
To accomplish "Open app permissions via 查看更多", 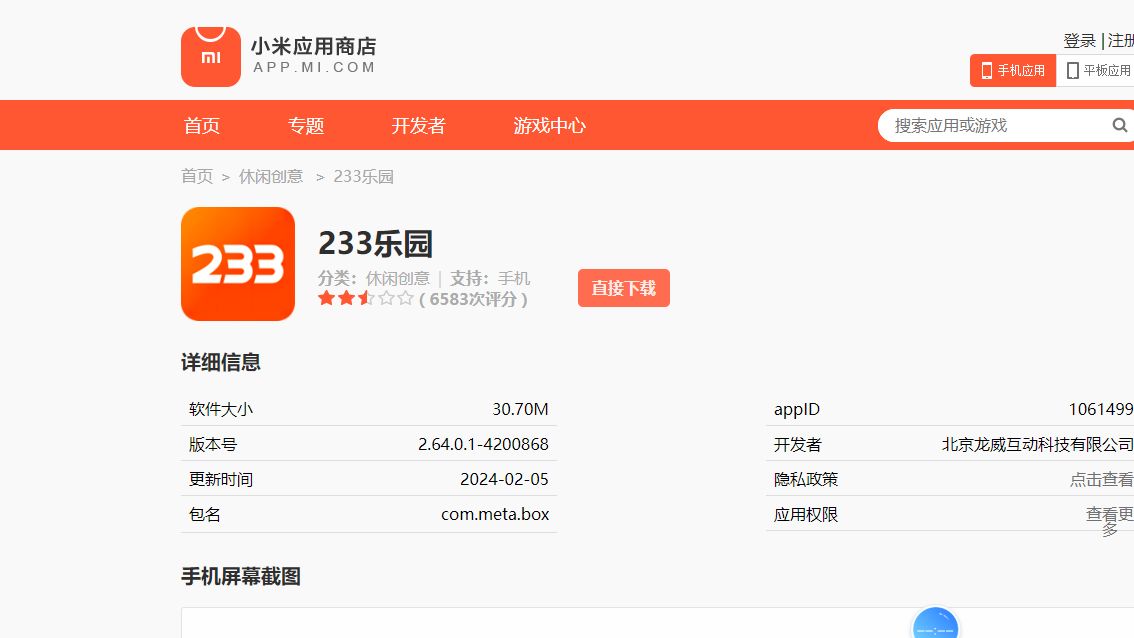I will (1109, 521).
